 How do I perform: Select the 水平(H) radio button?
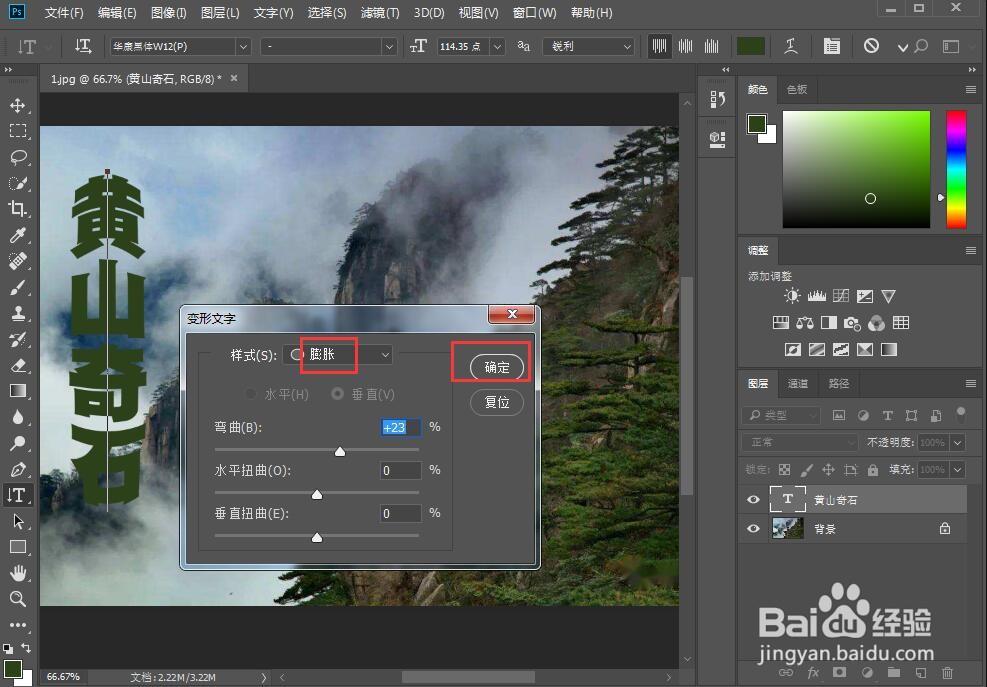click(251, 394)
